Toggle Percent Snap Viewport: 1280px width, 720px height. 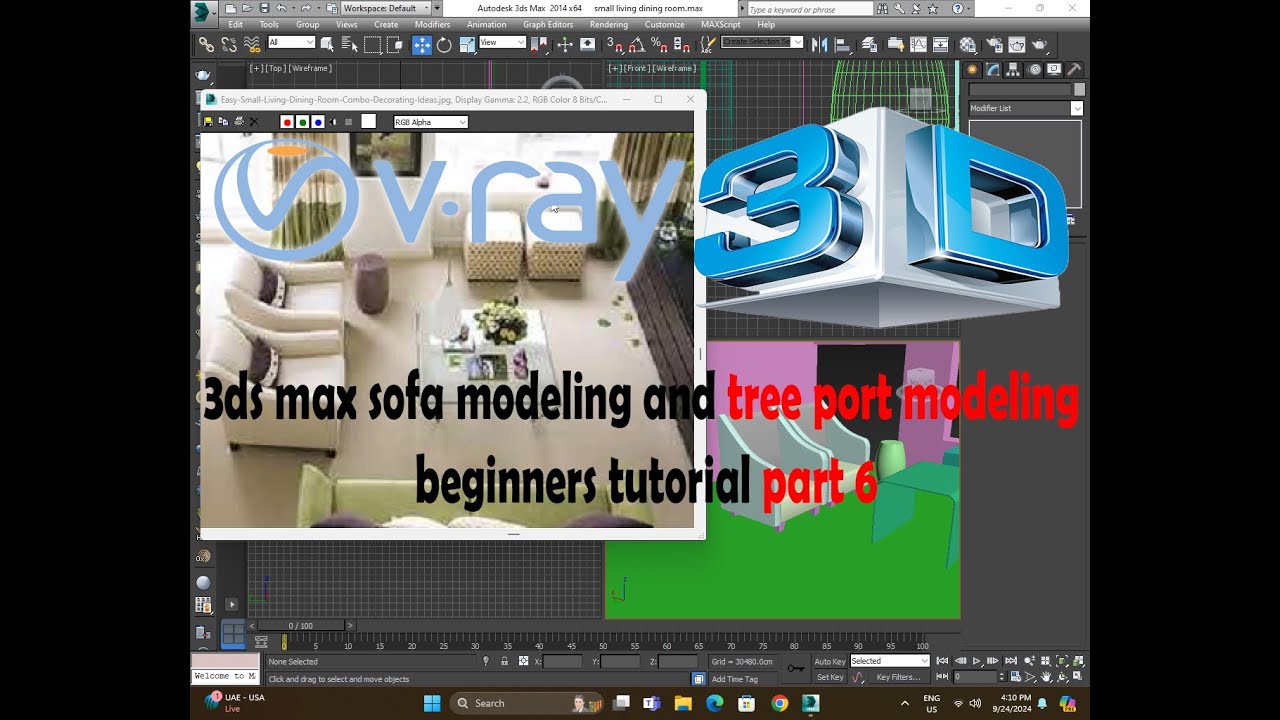tap(659, 44)
